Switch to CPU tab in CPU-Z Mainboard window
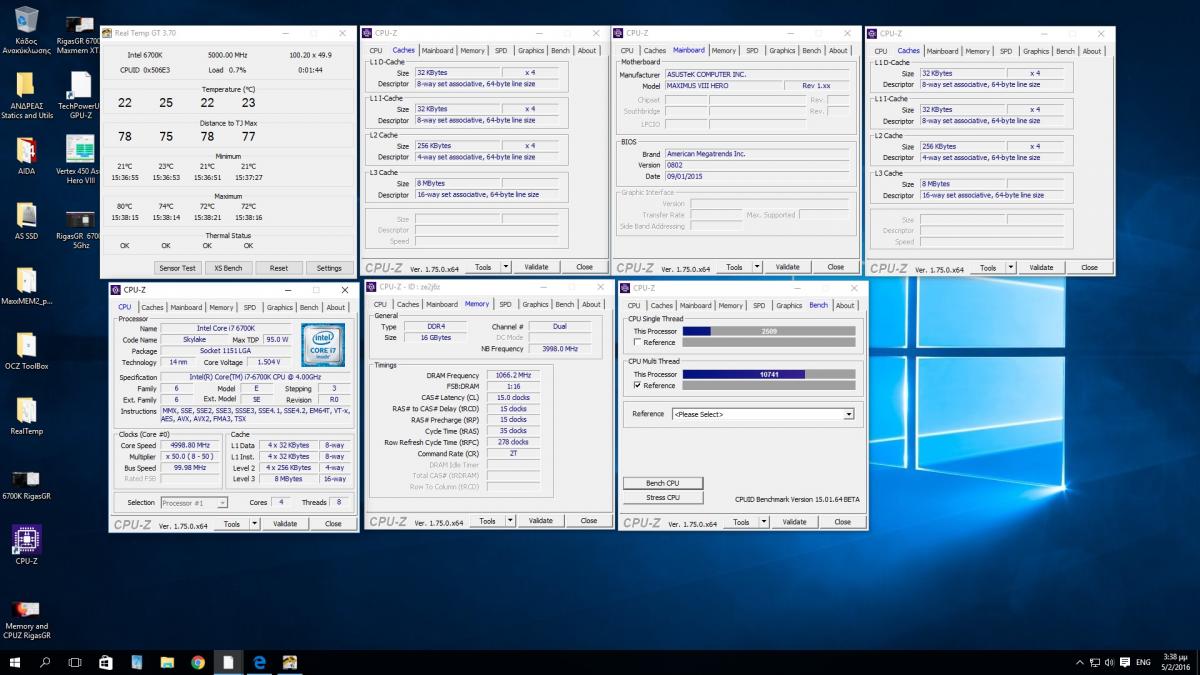 click(x=627, y=50)
